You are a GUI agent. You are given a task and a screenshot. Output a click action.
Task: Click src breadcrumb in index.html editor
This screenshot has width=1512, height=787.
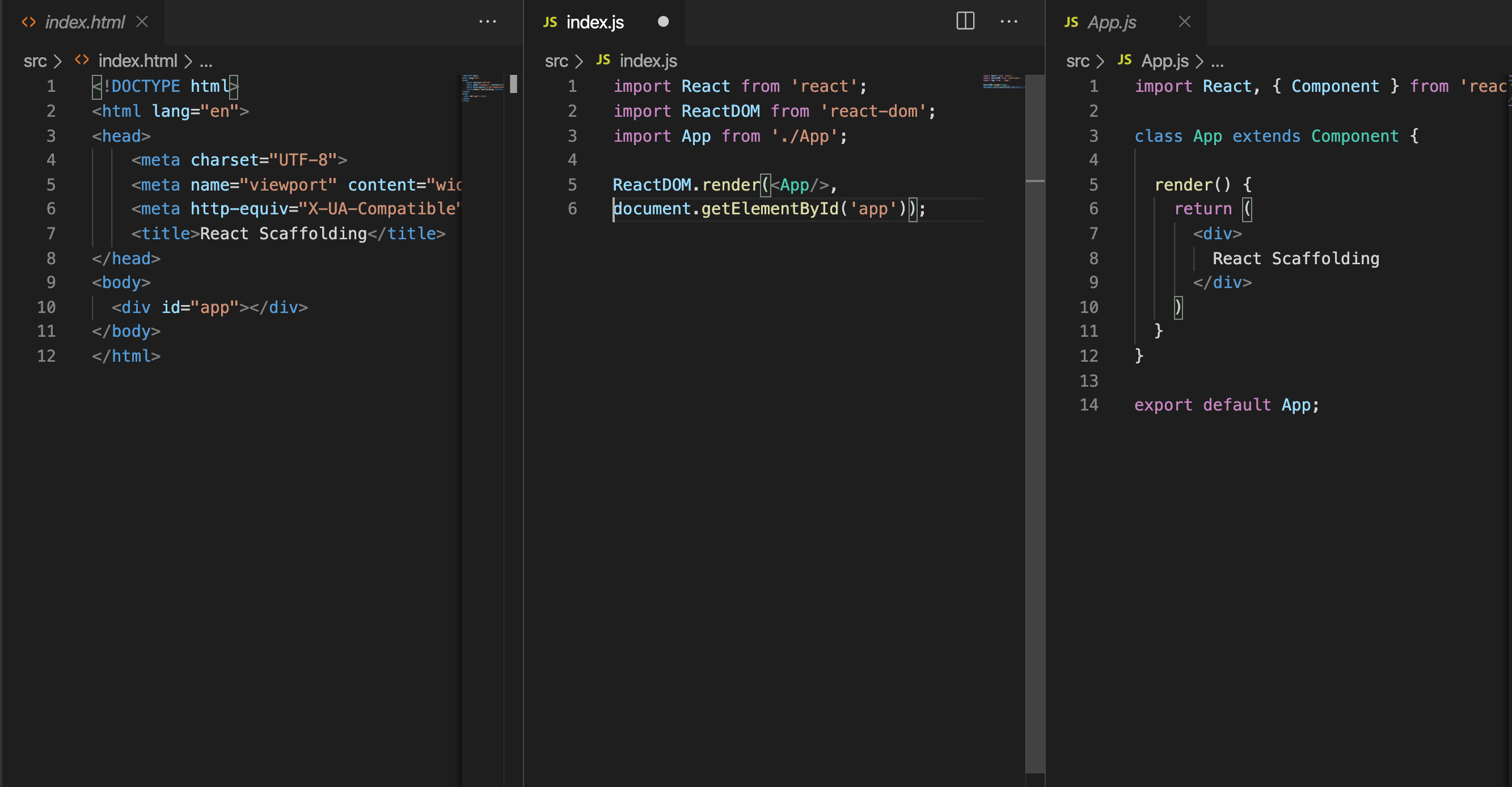point(35,61)
